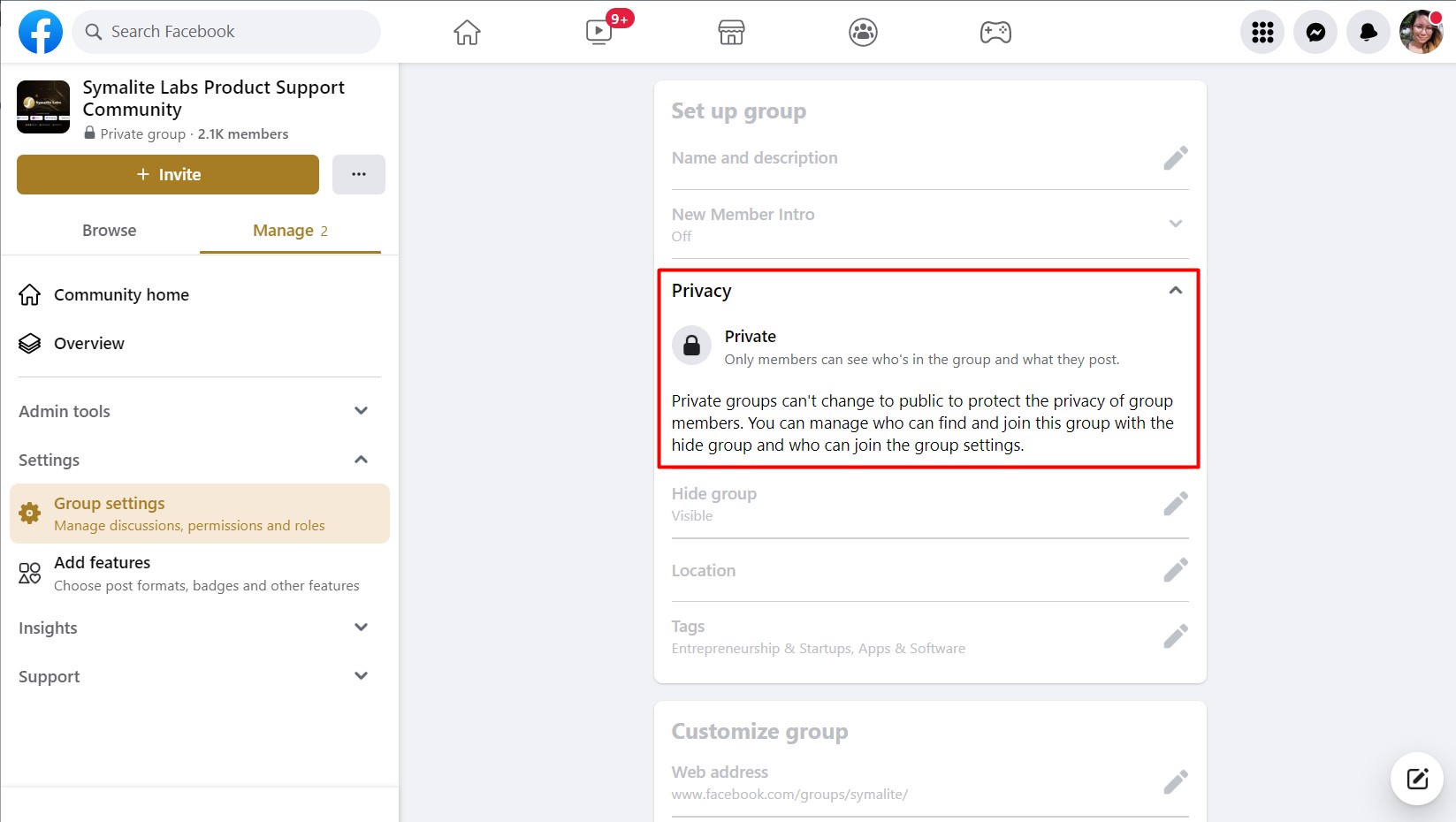This screenshot has width=1456, height=822.
Task: Expand the New Member Intro section
Action: point(1176,224)
